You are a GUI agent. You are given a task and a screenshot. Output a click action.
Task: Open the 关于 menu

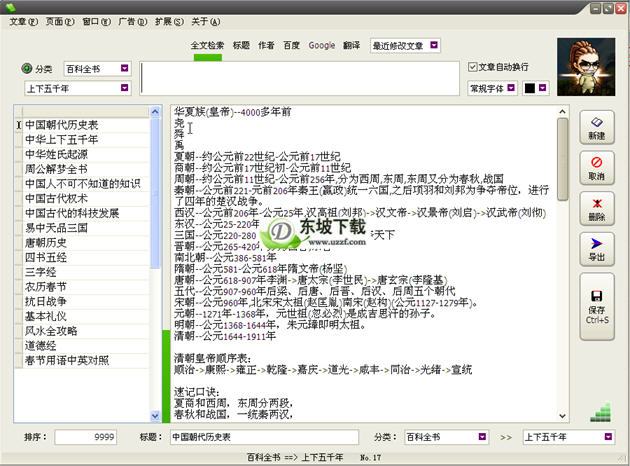pyautogui.click(x=205, y=22)
